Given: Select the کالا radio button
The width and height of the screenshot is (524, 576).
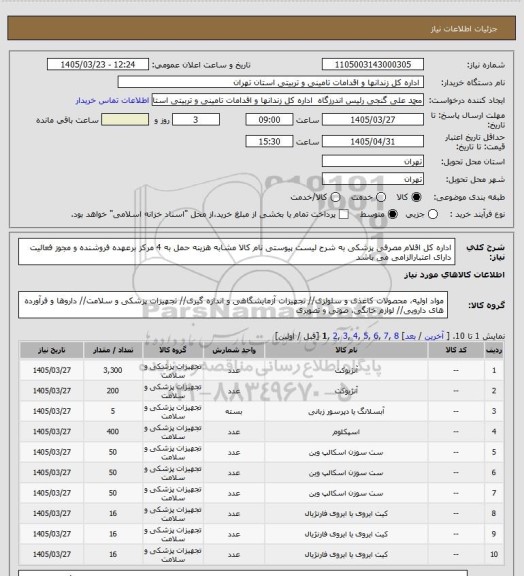Looking at the screenshot, I should [x=416, y=197].
